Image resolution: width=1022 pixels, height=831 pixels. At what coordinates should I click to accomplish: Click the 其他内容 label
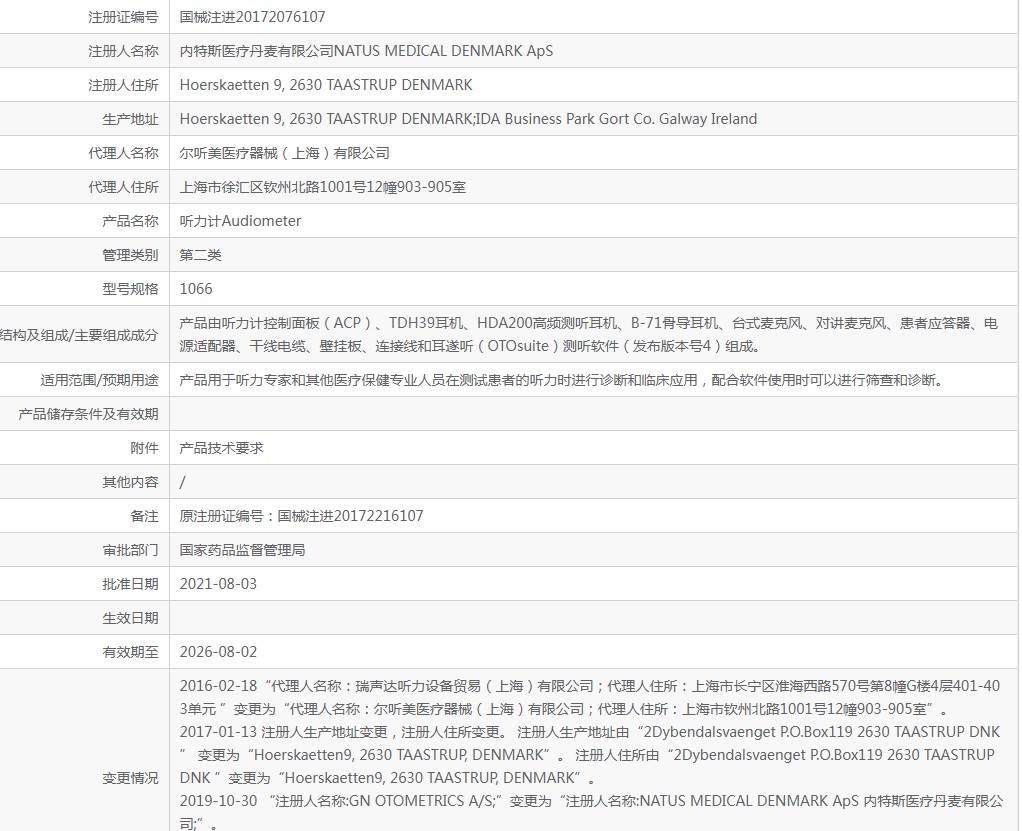coord(130,482)
